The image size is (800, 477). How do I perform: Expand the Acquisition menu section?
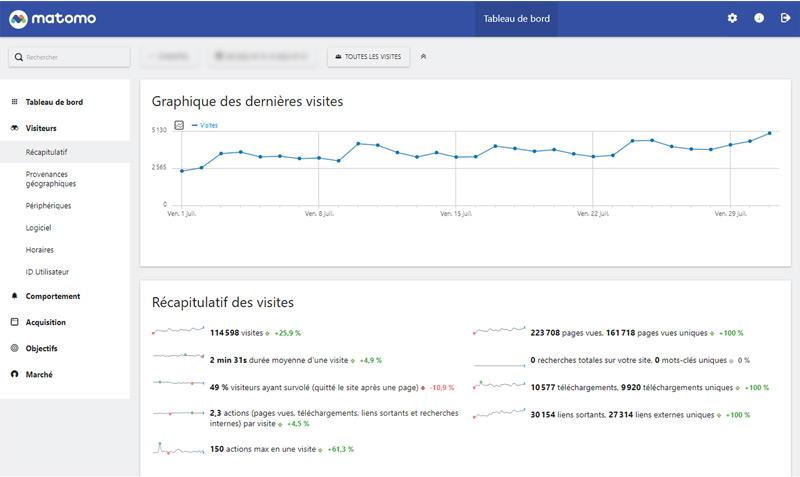coord(46,322)
